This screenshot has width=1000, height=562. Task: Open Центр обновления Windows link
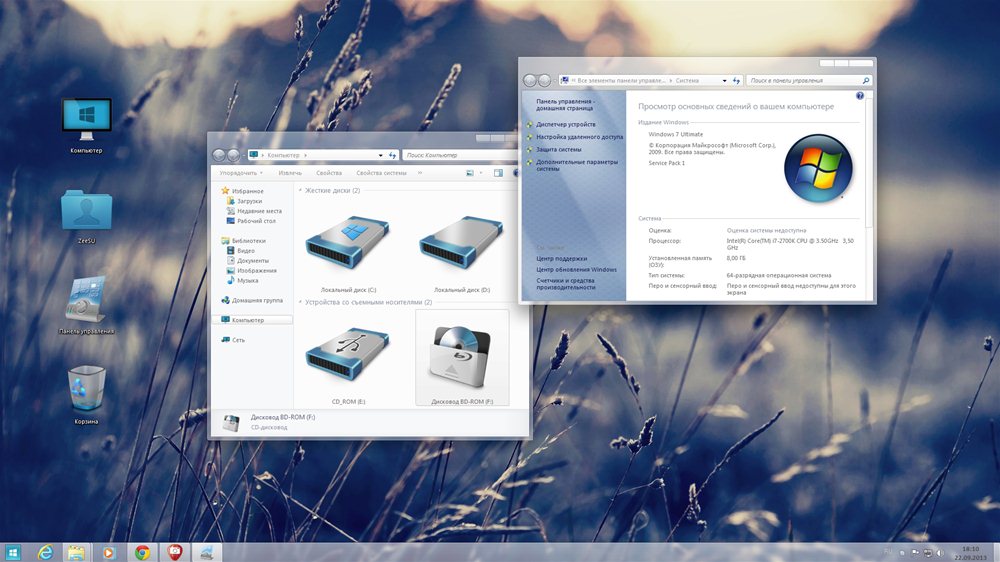576,270
